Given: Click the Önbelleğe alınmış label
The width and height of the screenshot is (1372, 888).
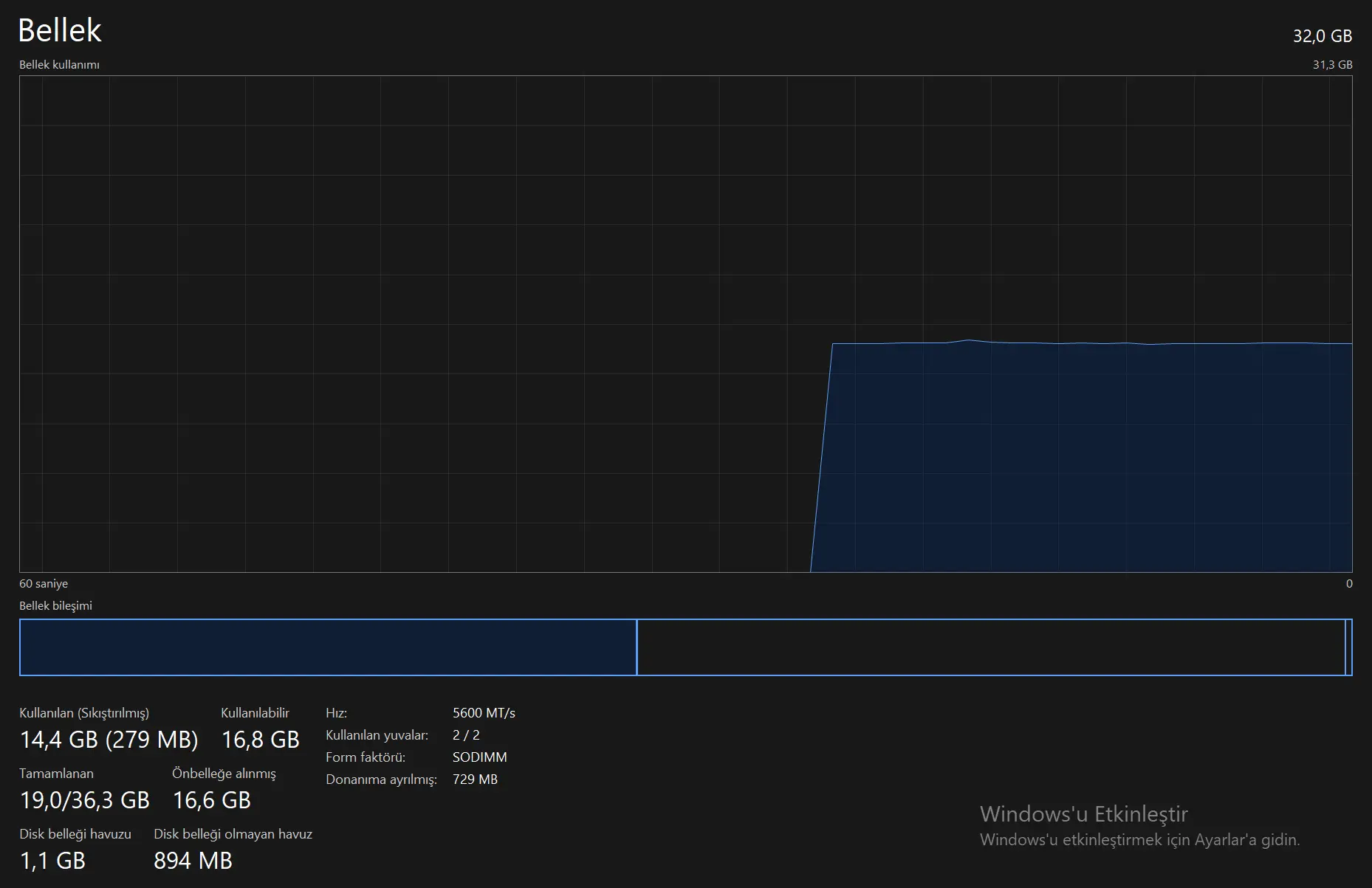Looking at the screenshot, I should click(224, 774).
